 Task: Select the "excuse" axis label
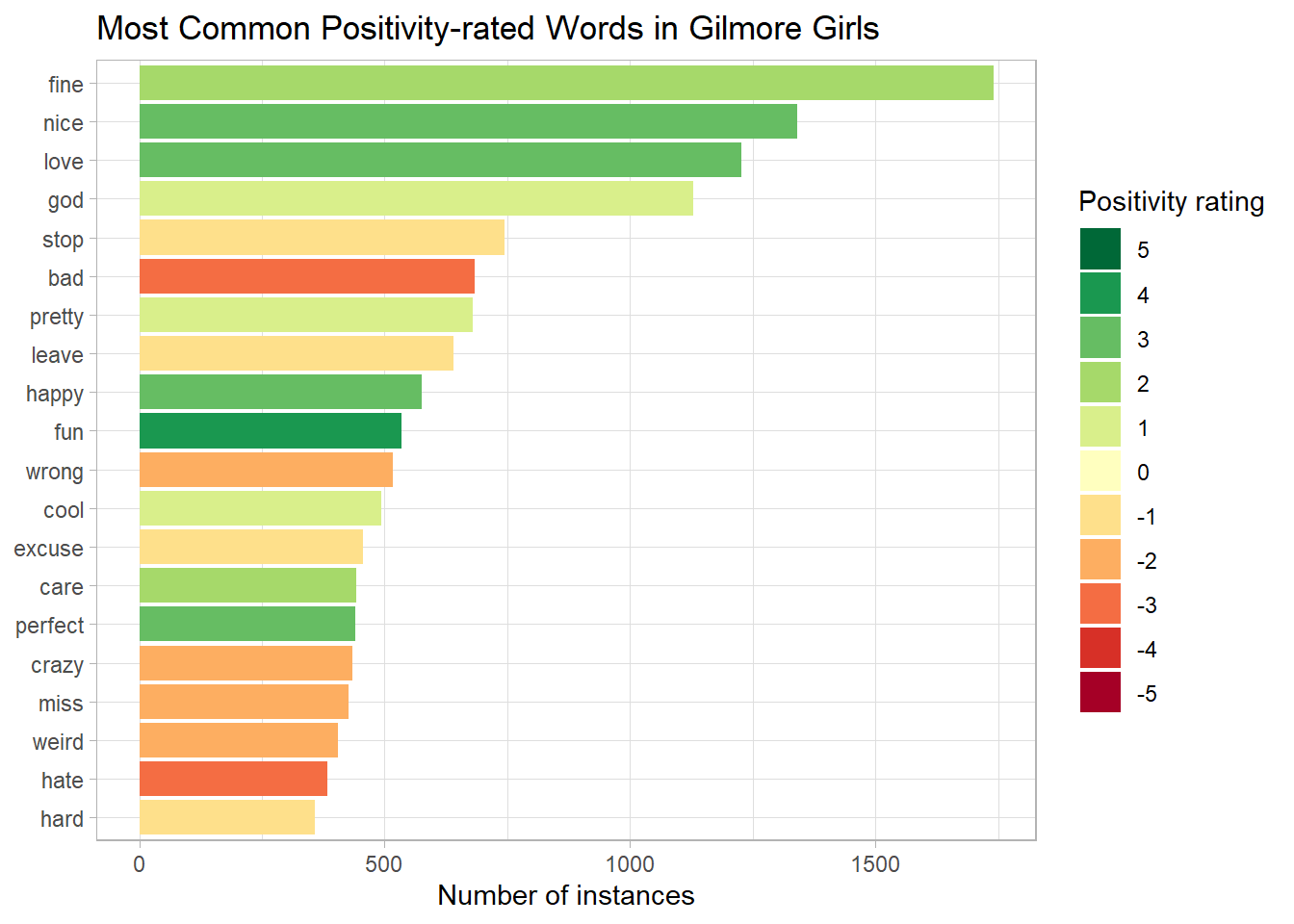[x=49, y=549]
